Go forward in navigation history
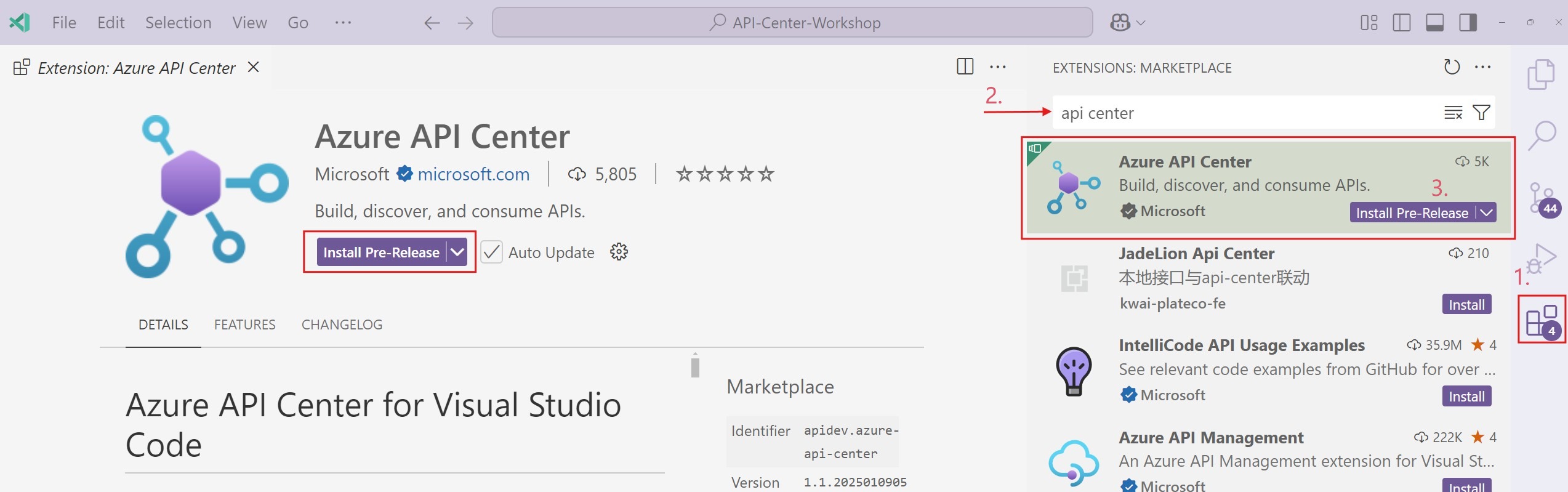 [465, 23]
